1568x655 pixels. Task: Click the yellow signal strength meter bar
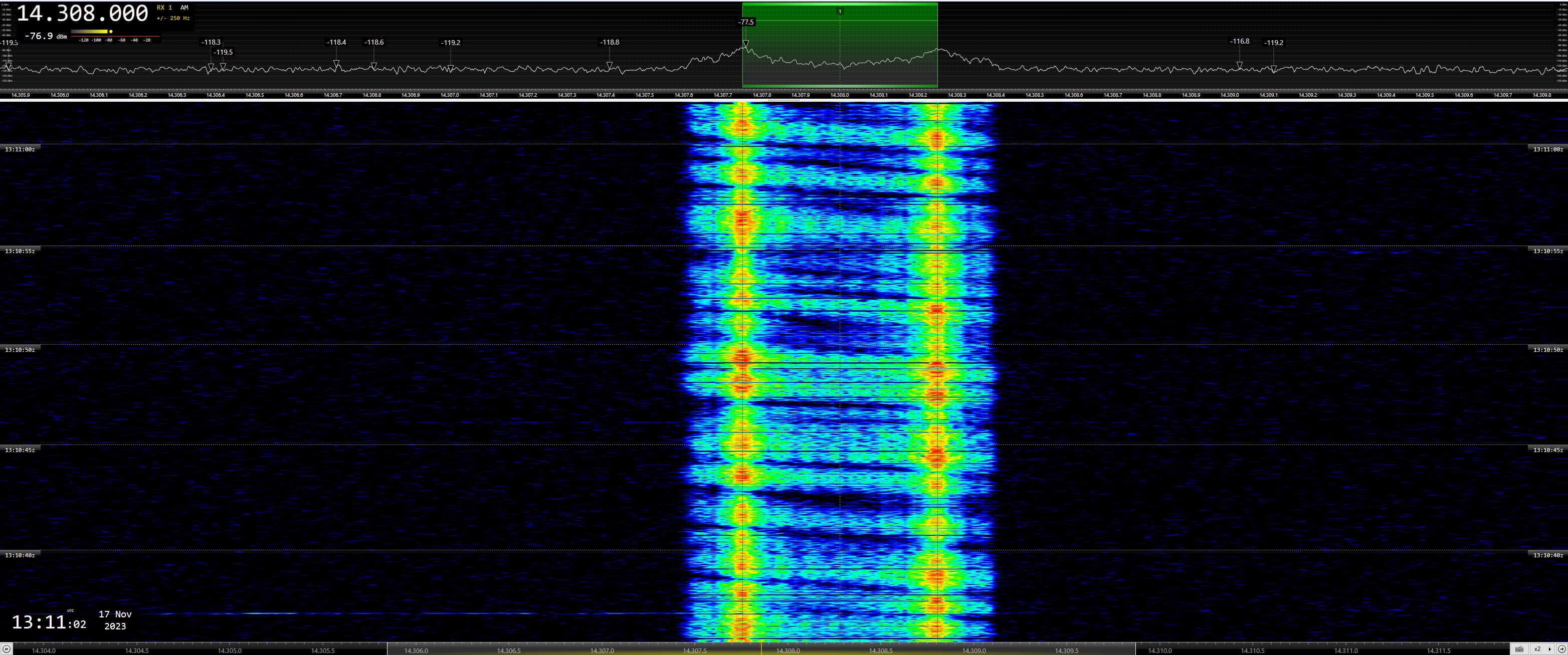click(x=89, y=32)
